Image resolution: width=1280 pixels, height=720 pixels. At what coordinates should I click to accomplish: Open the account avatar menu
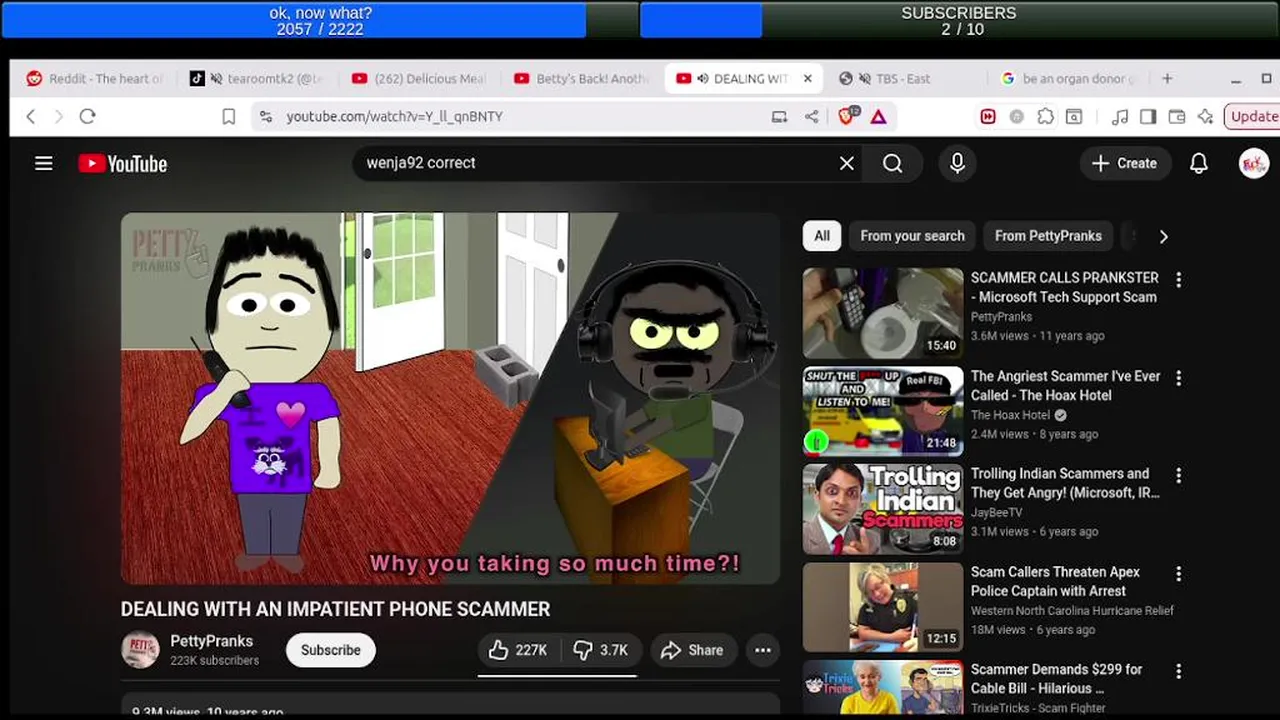(x=1253, y=163)
